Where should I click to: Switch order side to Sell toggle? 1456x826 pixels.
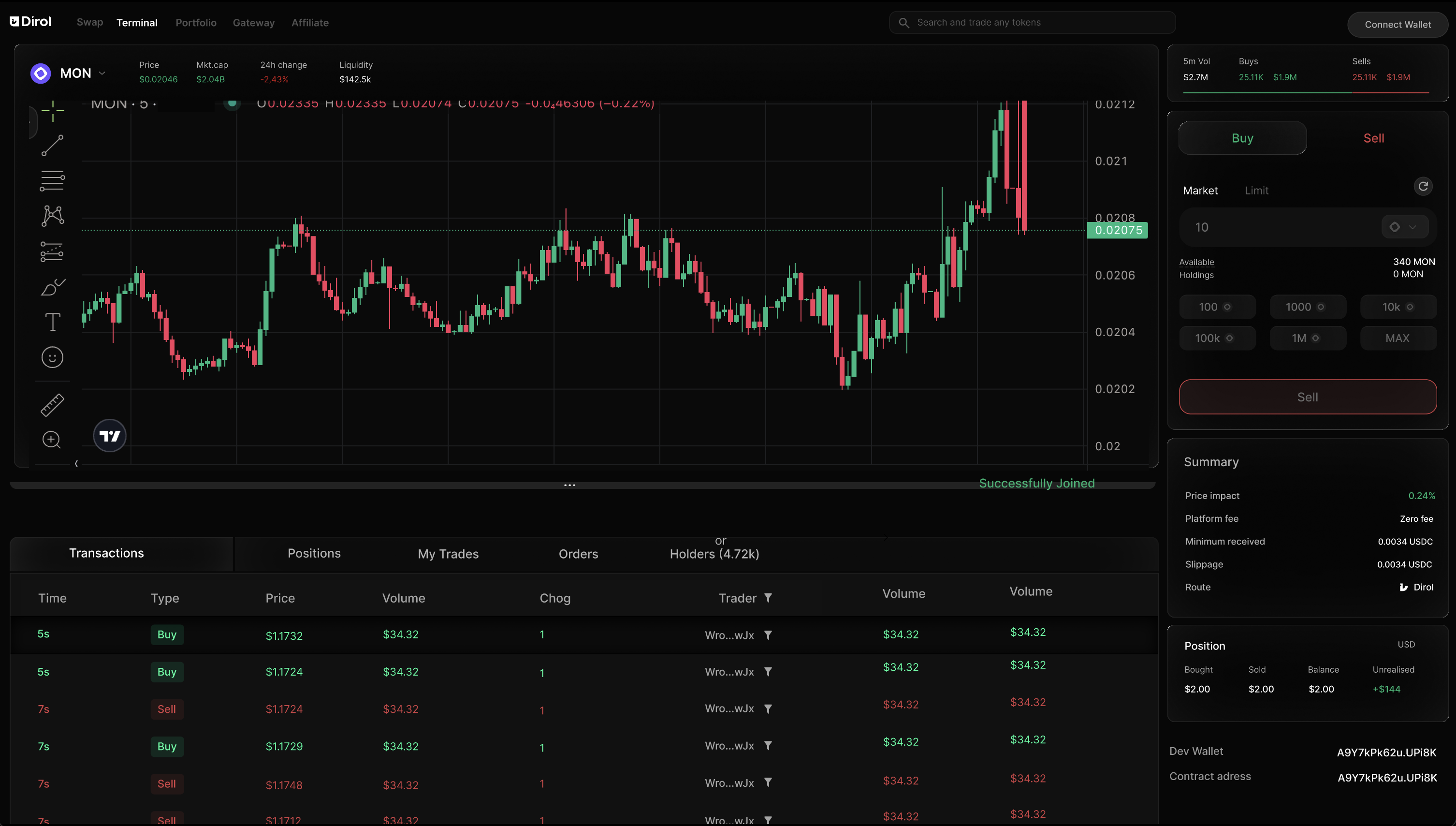tap(1373, 138)
